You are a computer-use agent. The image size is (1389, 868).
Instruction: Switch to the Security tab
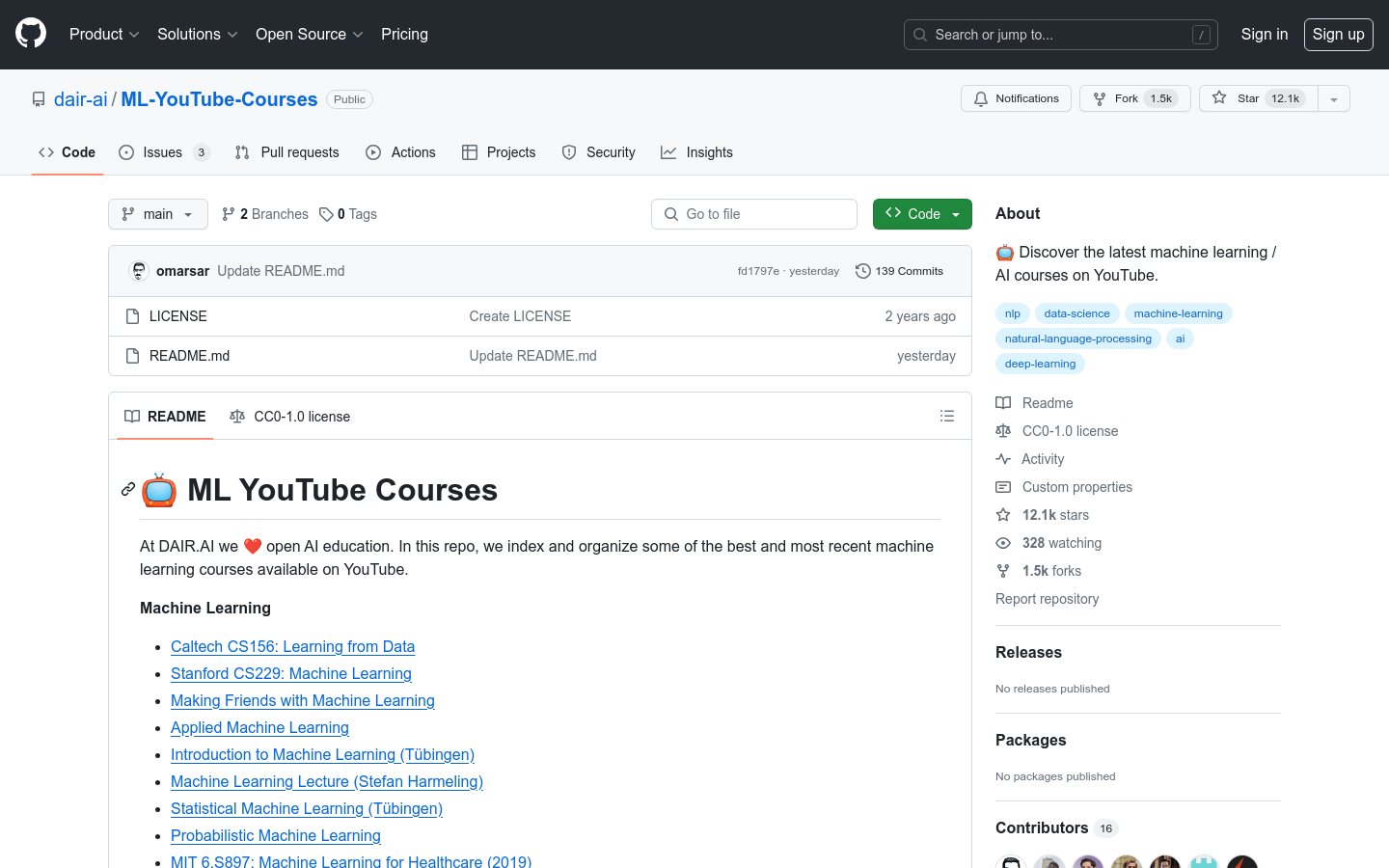pos(599,152)
